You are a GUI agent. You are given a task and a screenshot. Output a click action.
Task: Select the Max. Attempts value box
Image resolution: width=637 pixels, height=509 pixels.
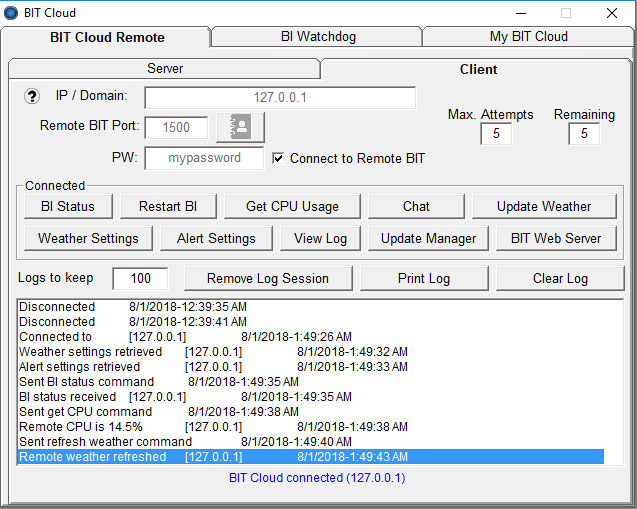(x=496, y=134)
